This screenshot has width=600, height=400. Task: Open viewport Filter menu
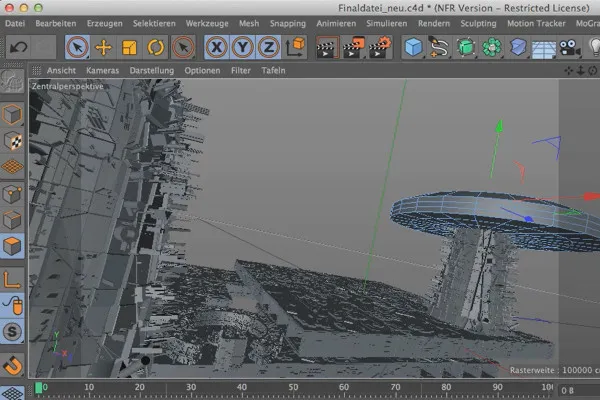click(241, 70)
